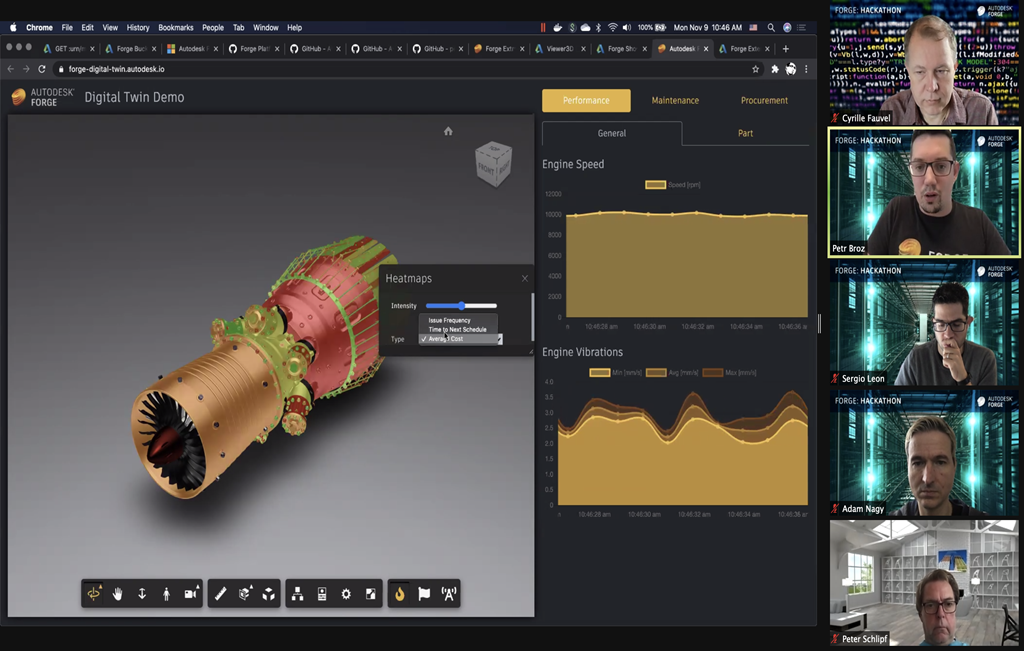Pick the checked Average Cost option
This screenshot has height=651, width=1024.
tap(445, 339)
